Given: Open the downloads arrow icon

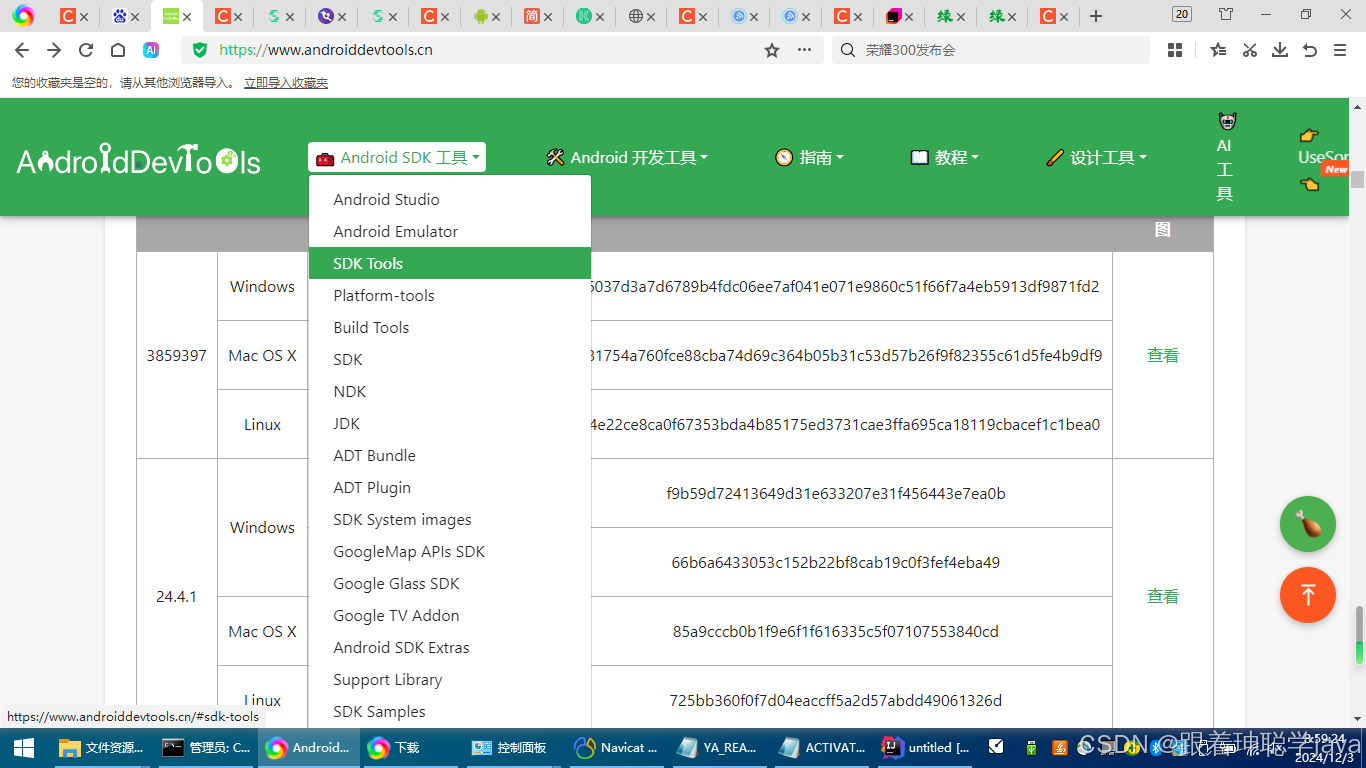Looking at the screenshot, I should click(x=1279, y=50).
